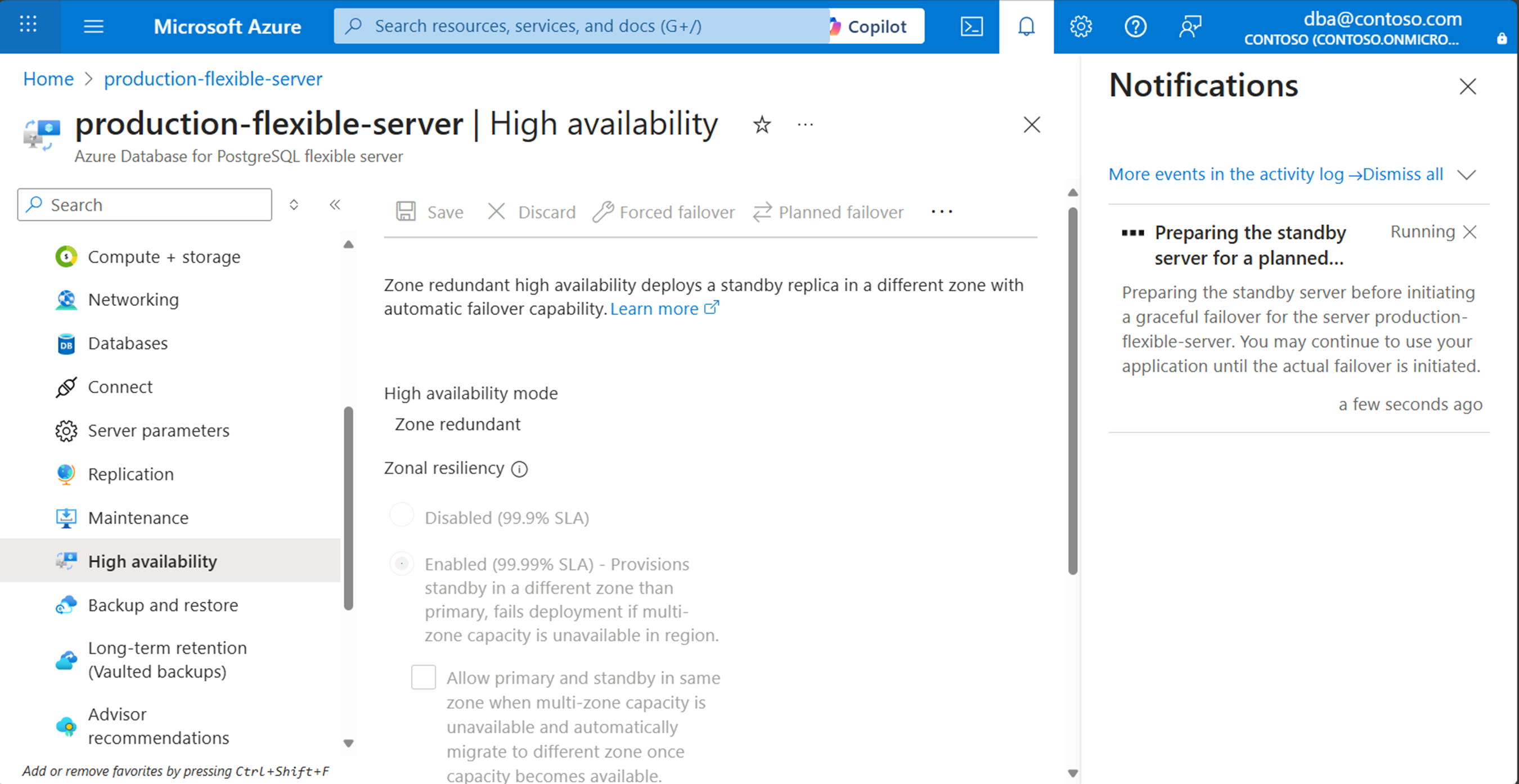Select Enabled (99.99% SLA) radio option
Image resolution: width=1519 pixels, height=784 pixels.
point(402,564)
